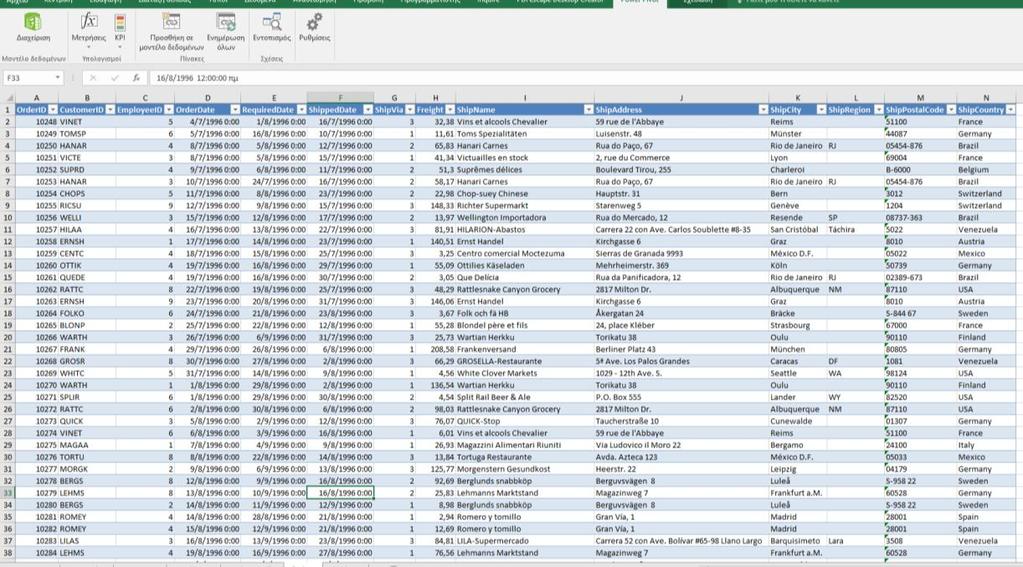Viewport: 1023px width, 567px height.
Task: Run Εντοπισμός relationship detection
Action: [271, 27]
